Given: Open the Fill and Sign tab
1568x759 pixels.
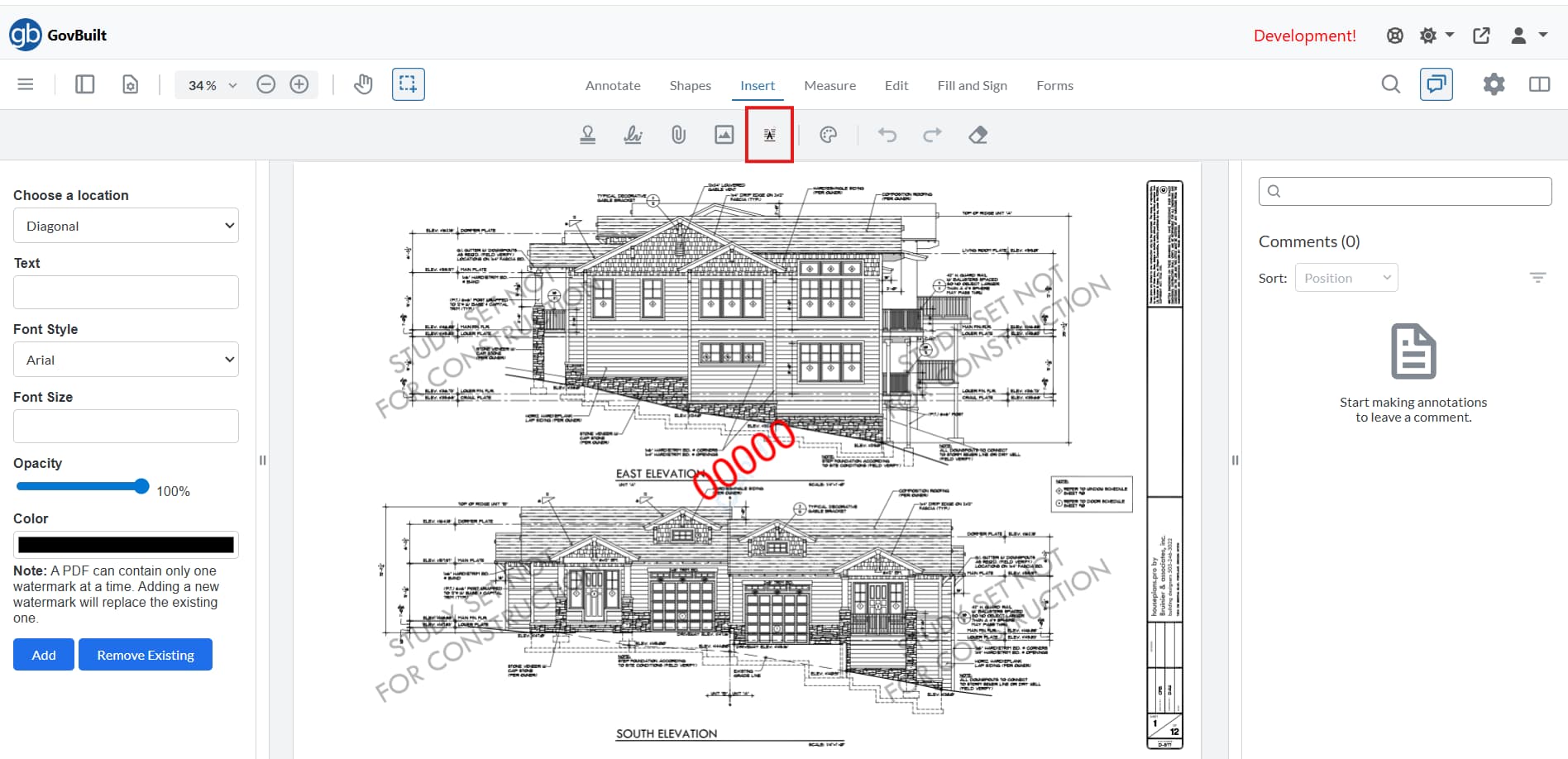Looking at the screenshot, I should coord(972,86).
